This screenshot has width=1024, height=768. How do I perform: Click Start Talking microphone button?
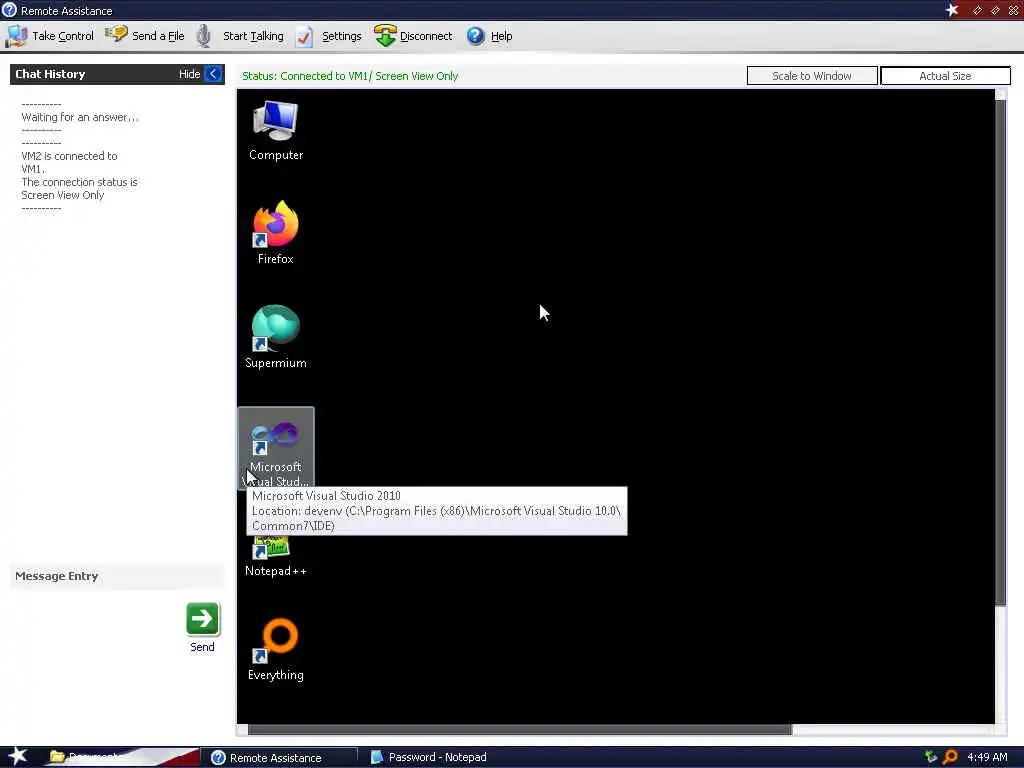240,36
